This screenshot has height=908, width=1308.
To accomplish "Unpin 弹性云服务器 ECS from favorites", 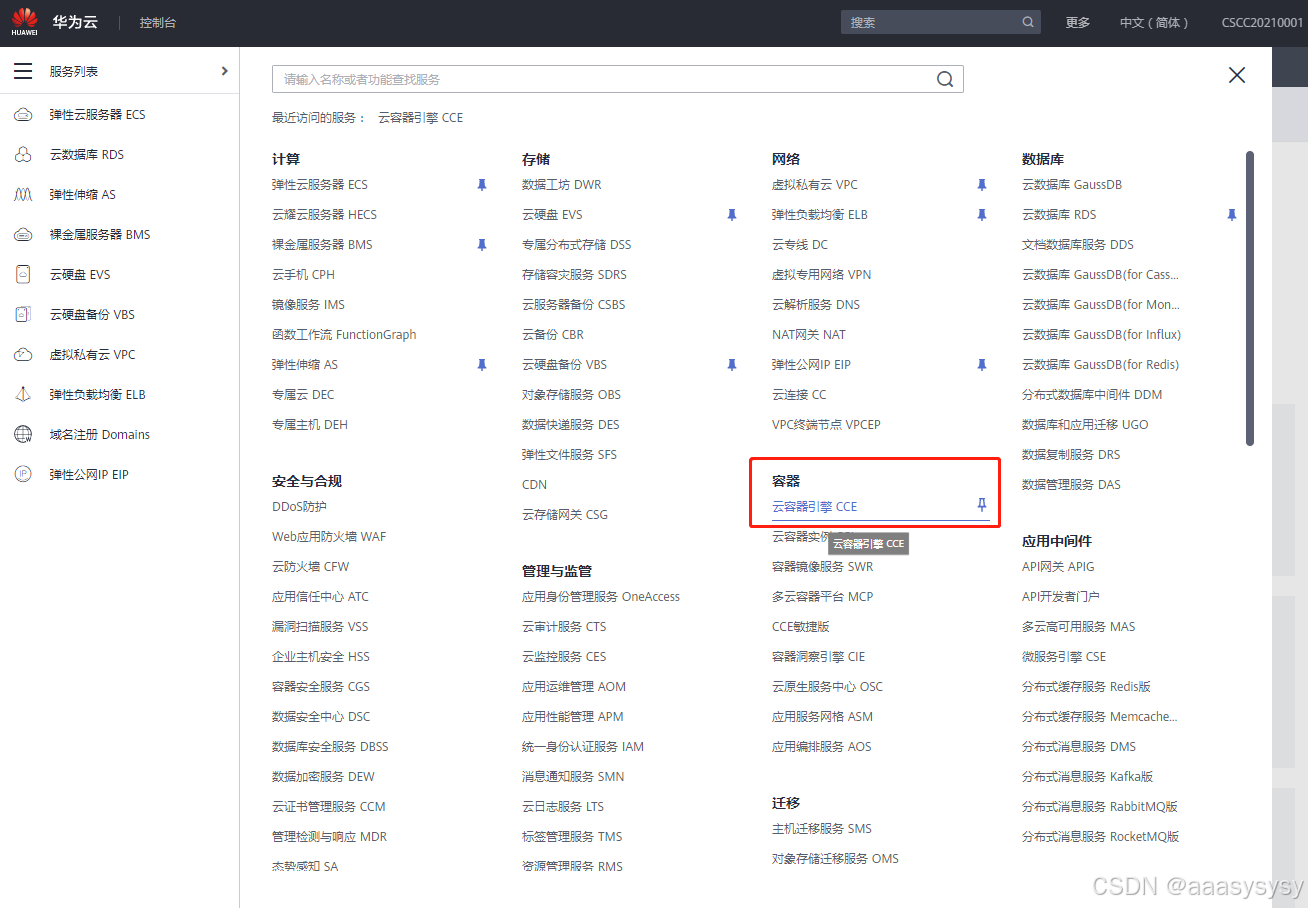I will click(x=482, y=185).
